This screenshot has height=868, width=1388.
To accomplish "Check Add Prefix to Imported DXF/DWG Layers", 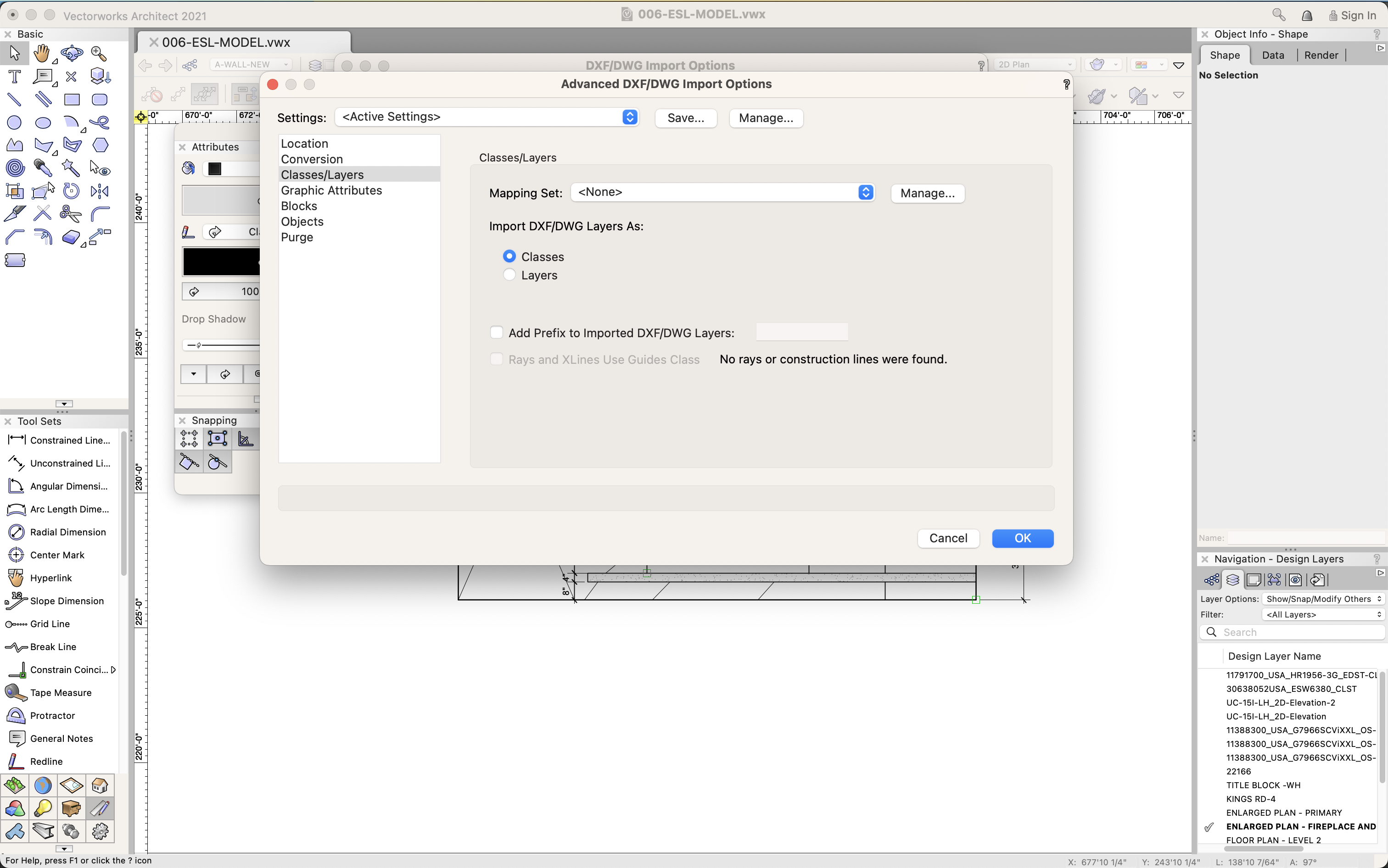I will [497, 332].
